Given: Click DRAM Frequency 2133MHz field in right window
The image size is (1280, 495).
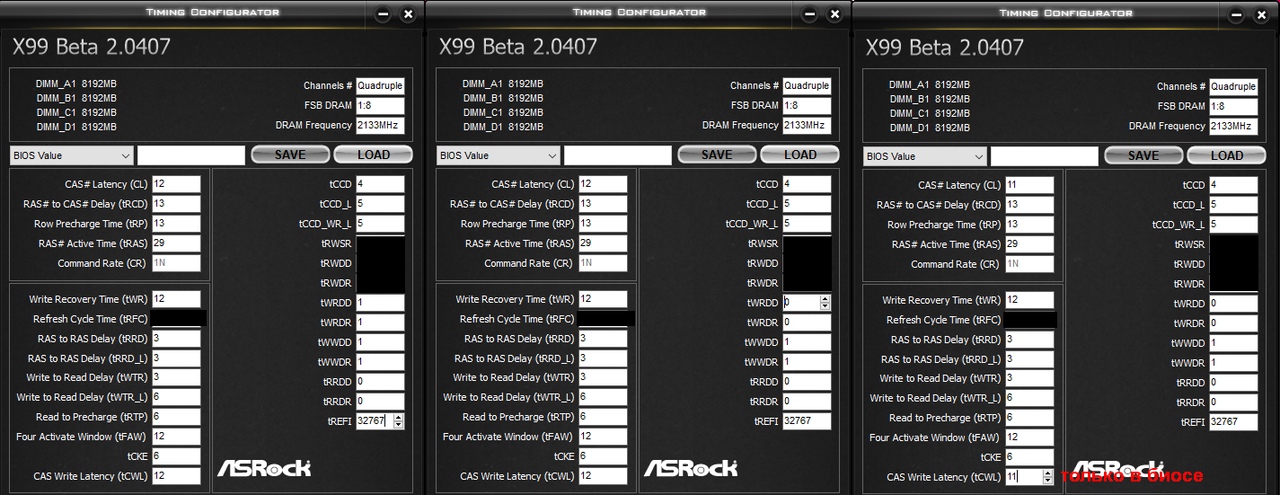Looking at the screenshot, I should (x=1233, y=126).
